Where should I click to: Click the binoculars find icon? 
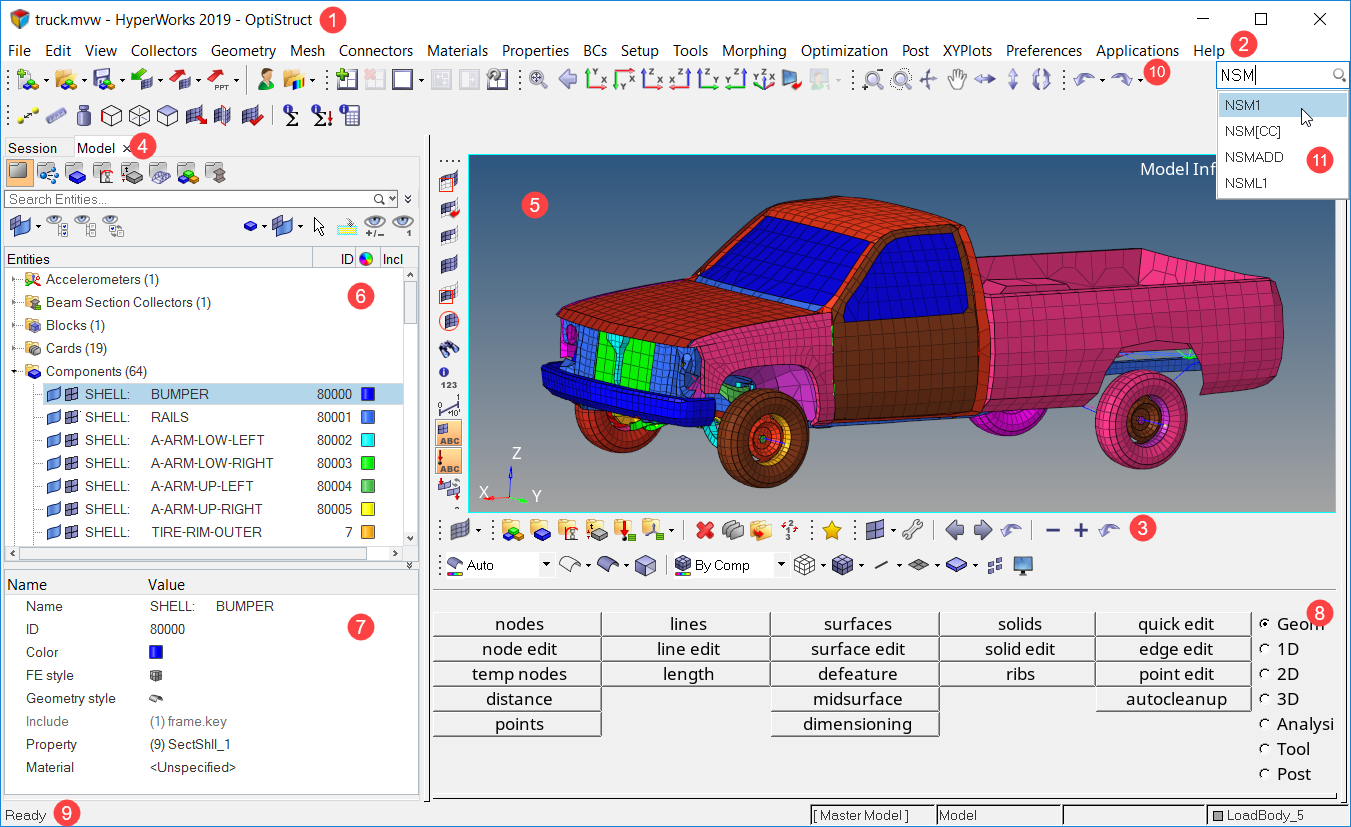click(449, 349)
